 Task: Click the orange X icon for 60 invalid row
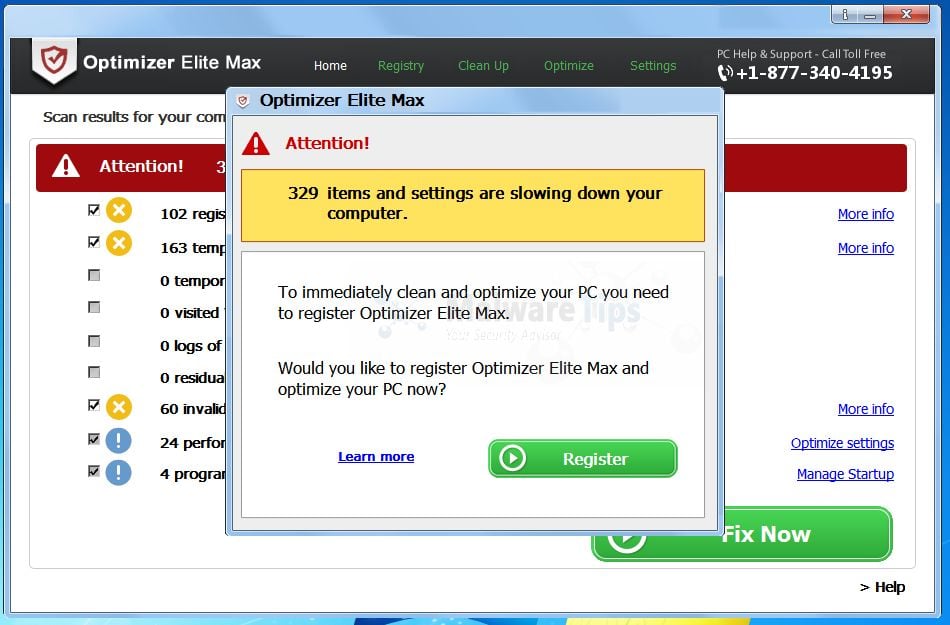119,407
